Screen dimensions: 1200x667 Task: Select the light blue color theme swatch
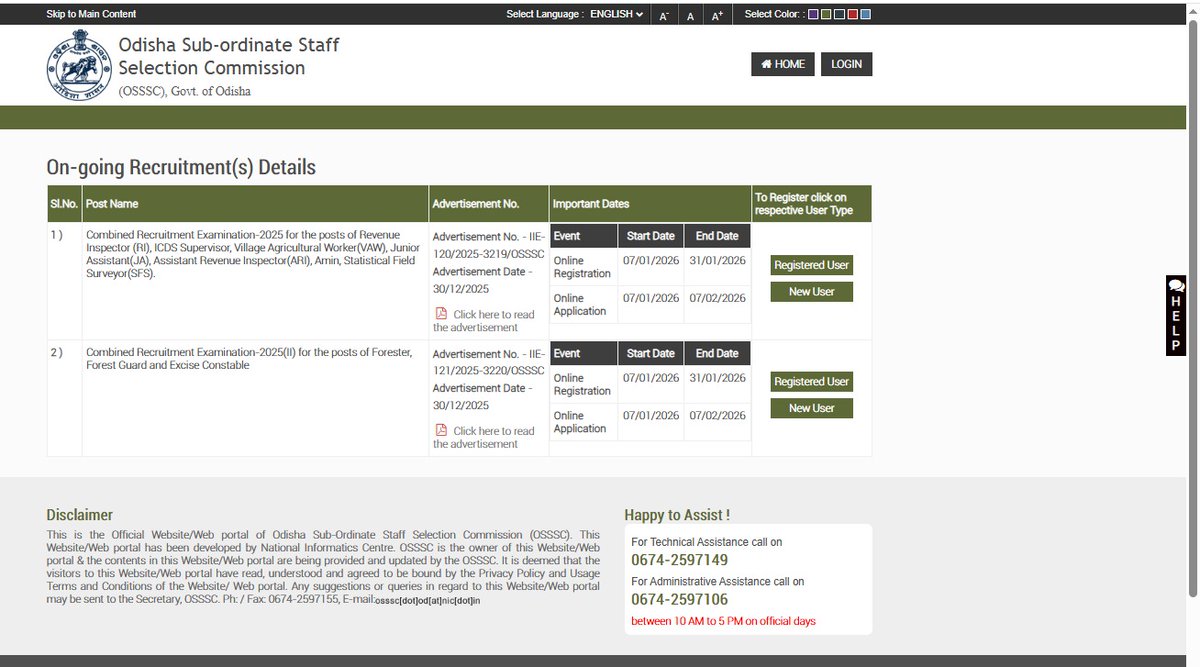coord(865,14)
